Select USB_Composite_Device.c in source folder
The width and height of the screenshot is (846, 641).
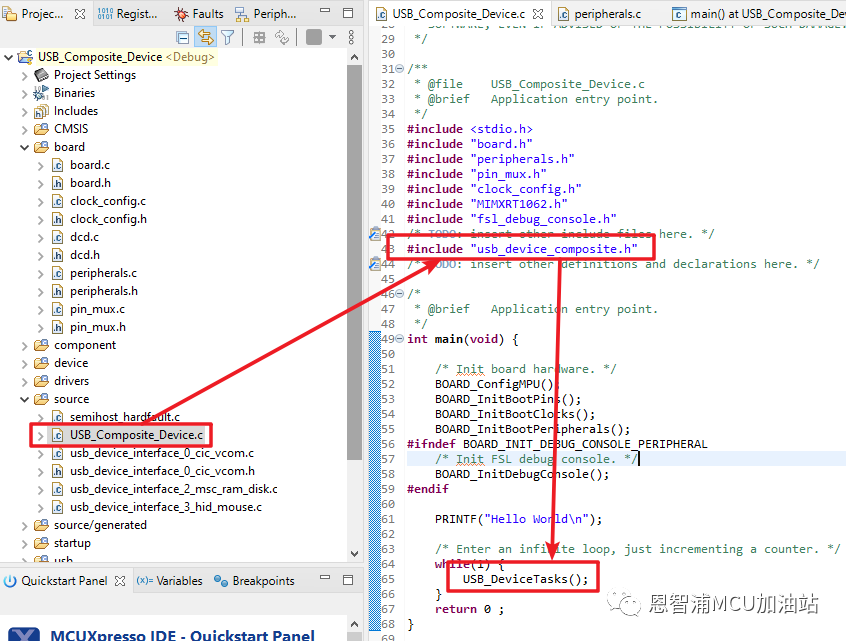(x=136, y=435)
